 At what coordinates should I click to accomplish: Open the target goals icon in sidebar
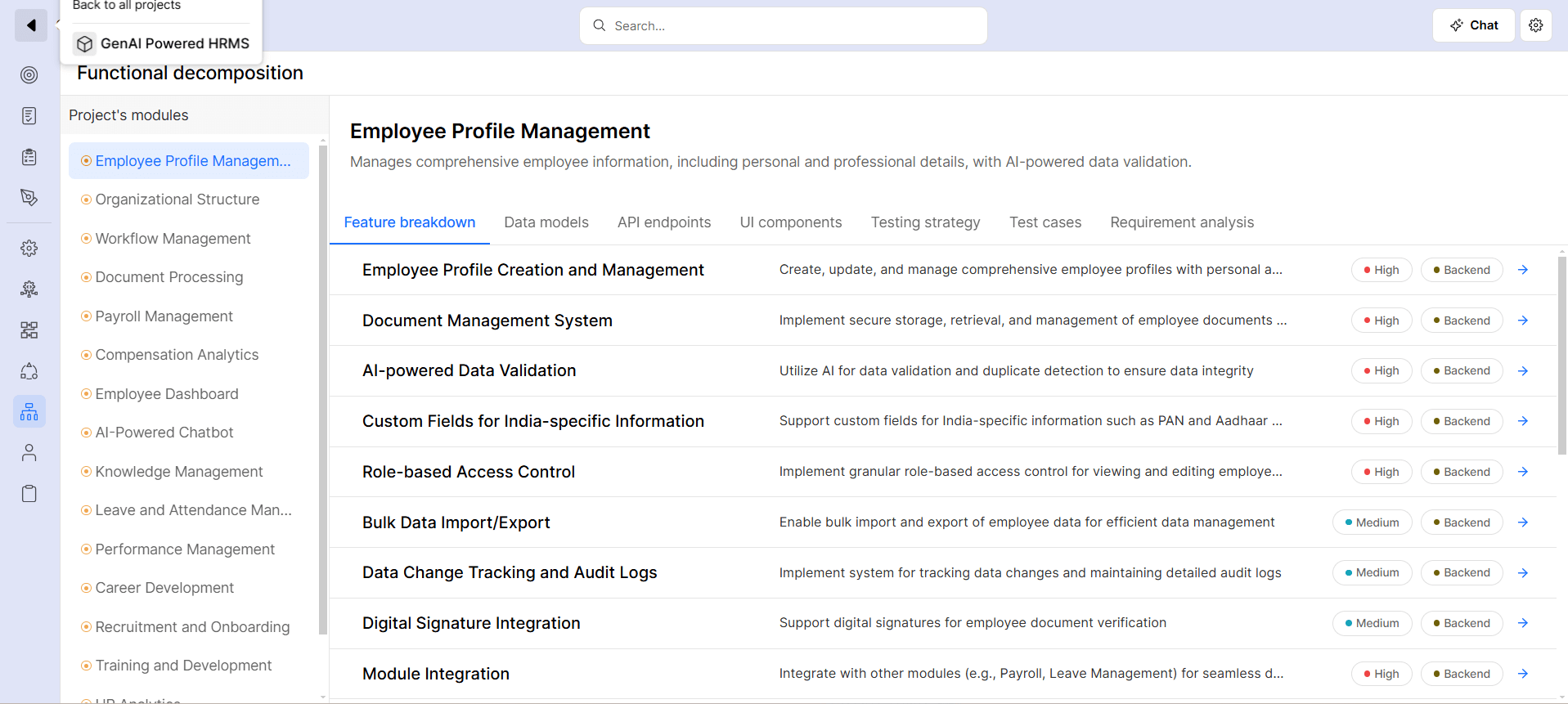coord(29,75)
